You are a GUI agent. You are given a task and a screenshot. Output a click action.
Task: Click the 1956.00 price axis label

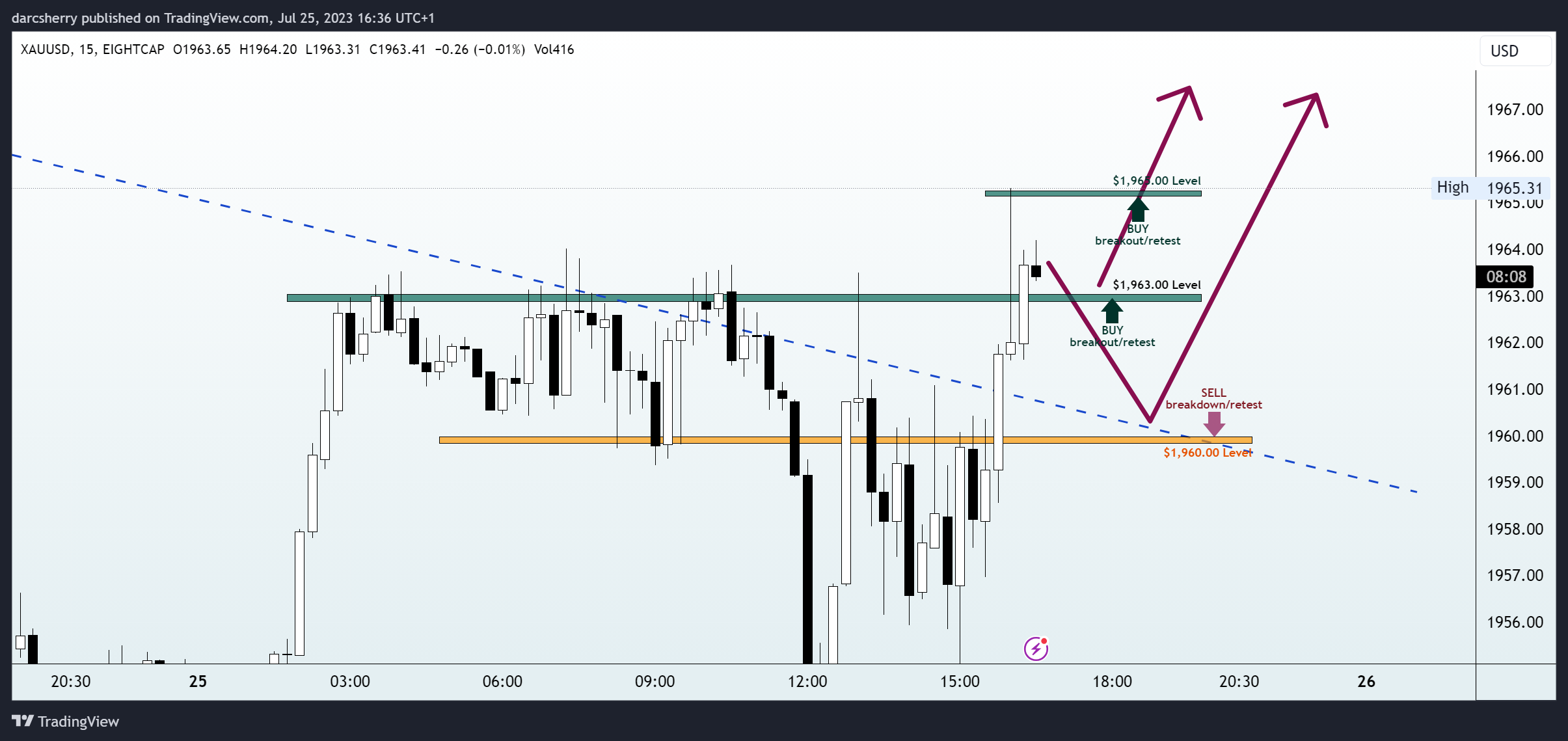(1515, 622)
